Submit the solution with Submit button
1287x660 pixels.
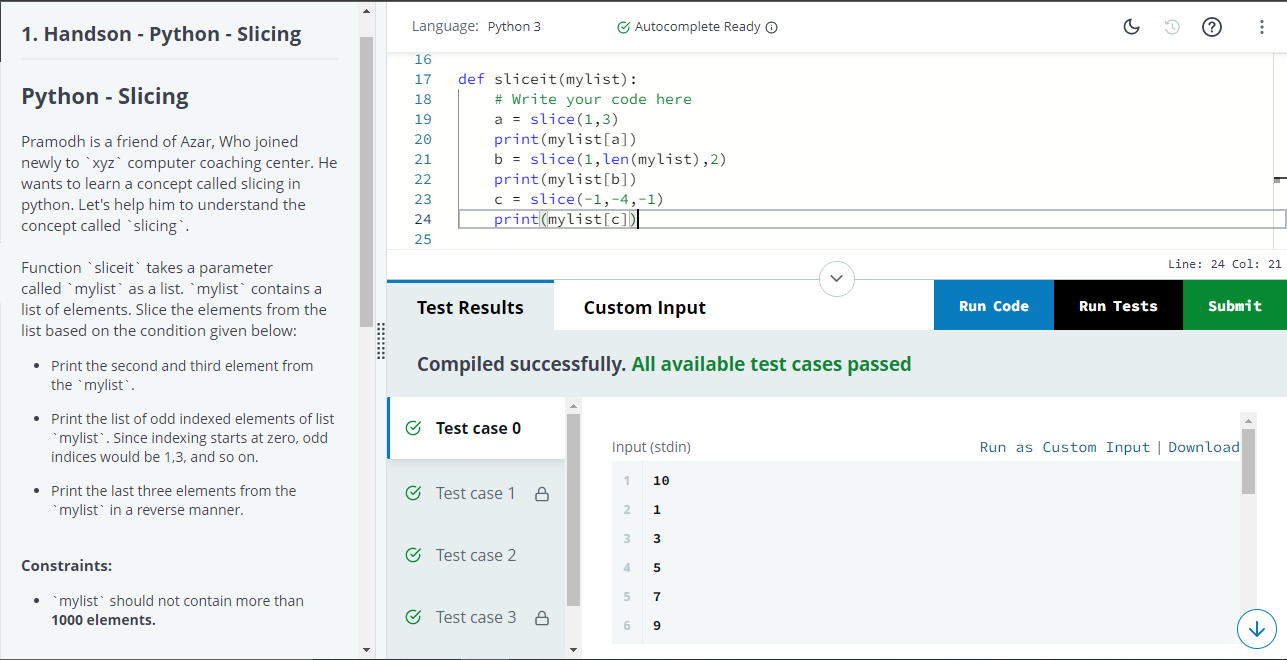click(1234, 306)
